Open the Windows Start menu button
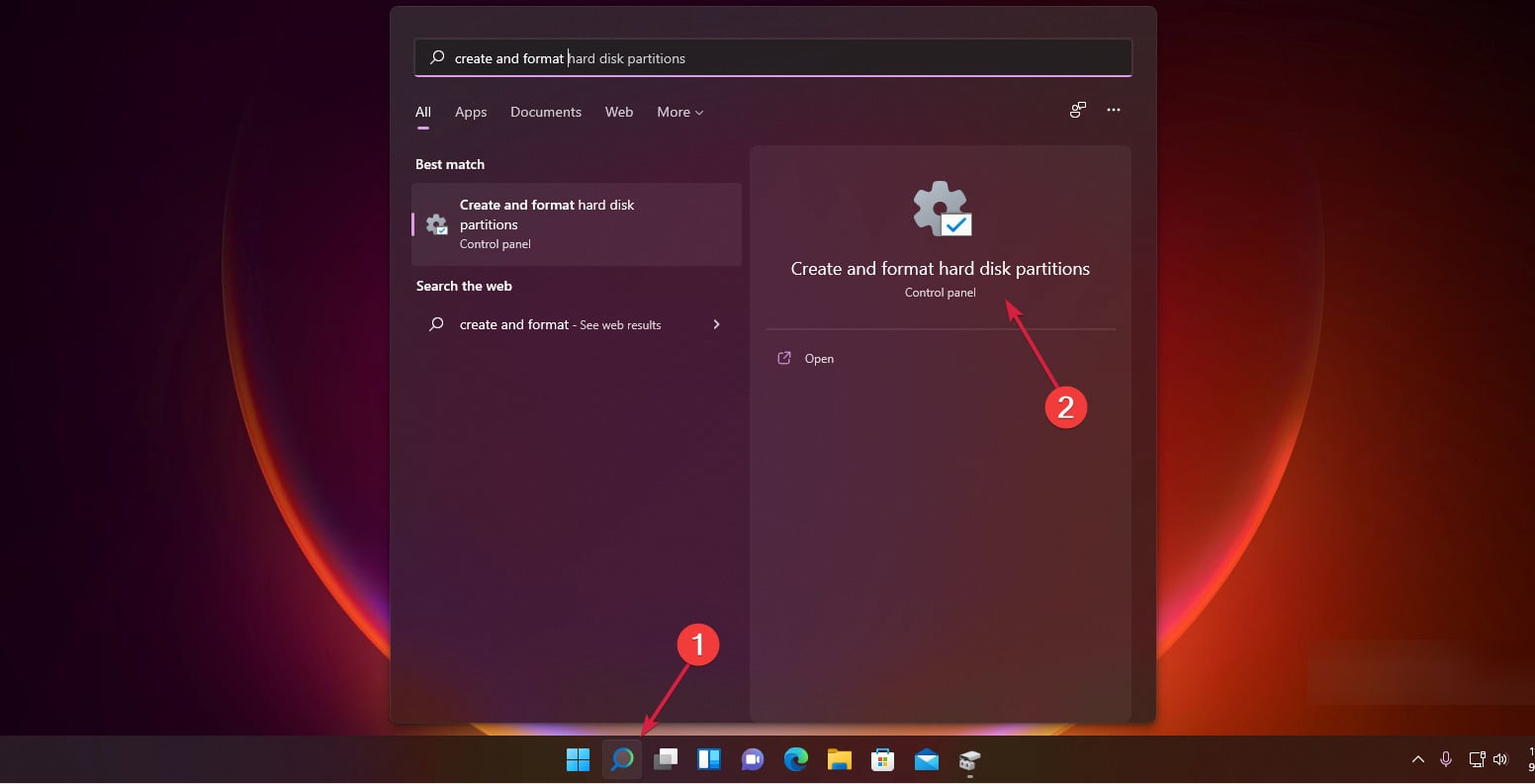This screenshot has width=1535, height=784. point(578,759)
